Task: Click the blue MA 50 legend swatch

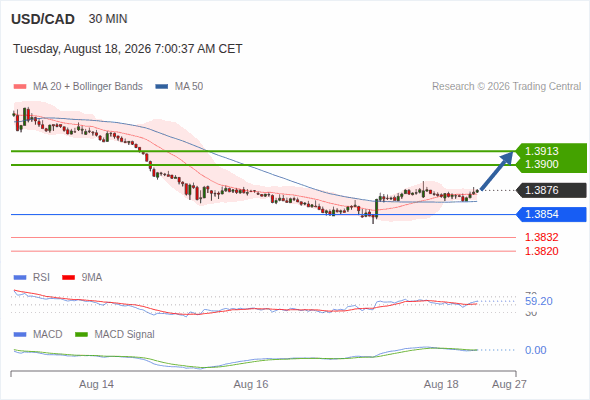Action: coord(161,87)
